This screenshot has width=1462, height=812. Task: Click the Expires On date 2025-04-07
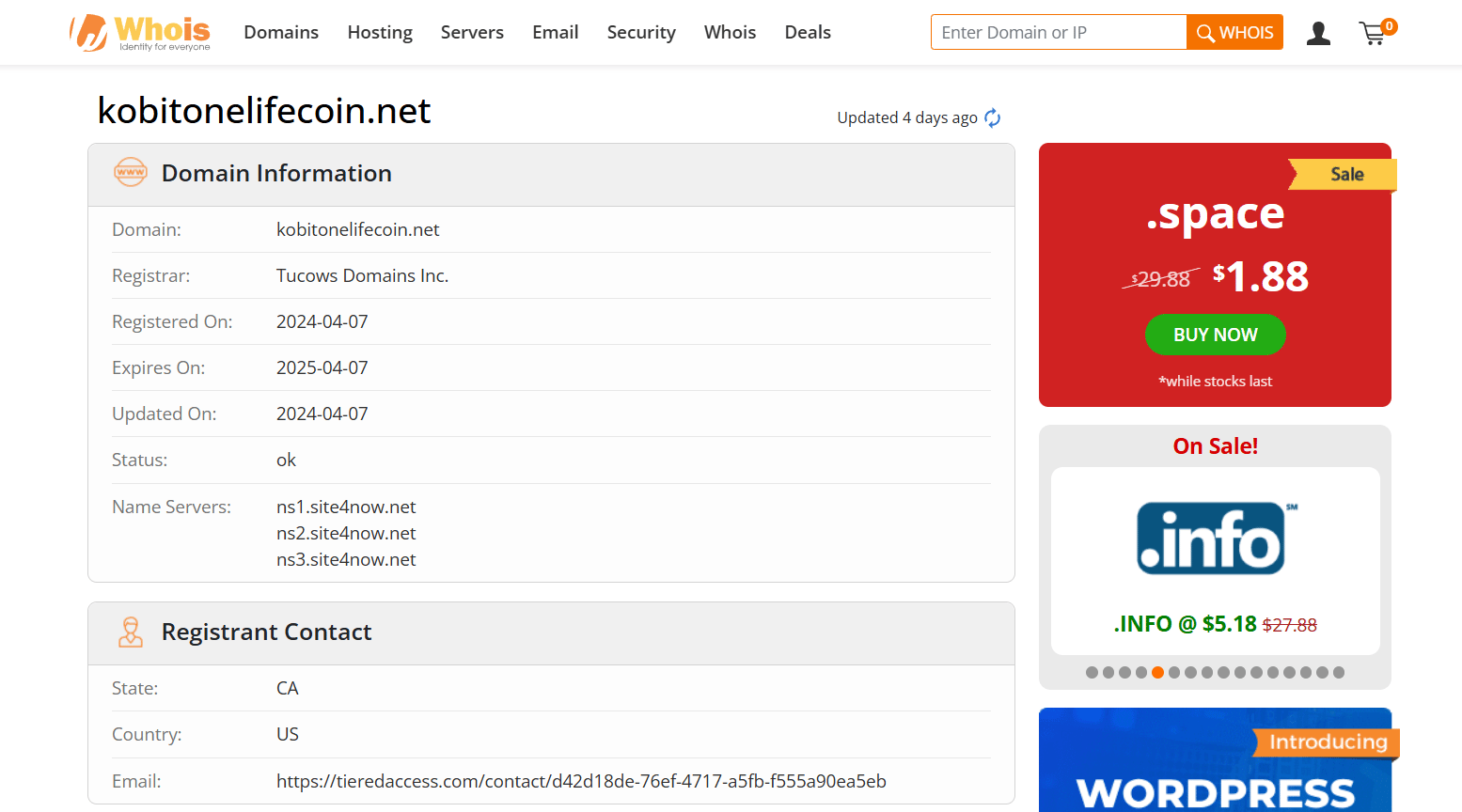tap(322, 367)
